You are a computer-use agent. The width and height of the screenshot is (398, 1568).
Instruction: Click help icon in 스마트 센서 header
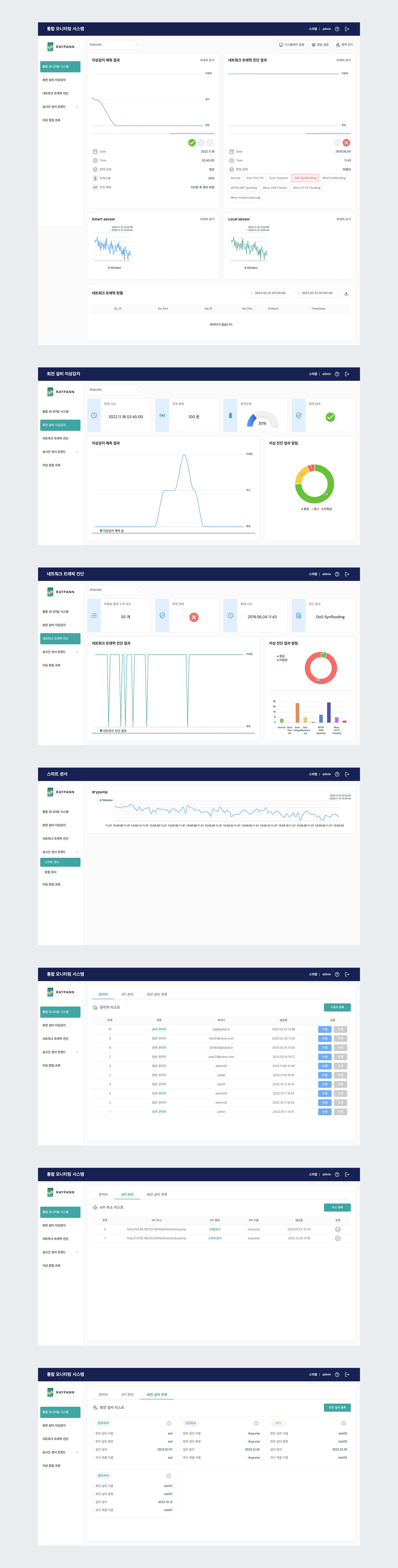pyautogui.click(x=337, y=774)
